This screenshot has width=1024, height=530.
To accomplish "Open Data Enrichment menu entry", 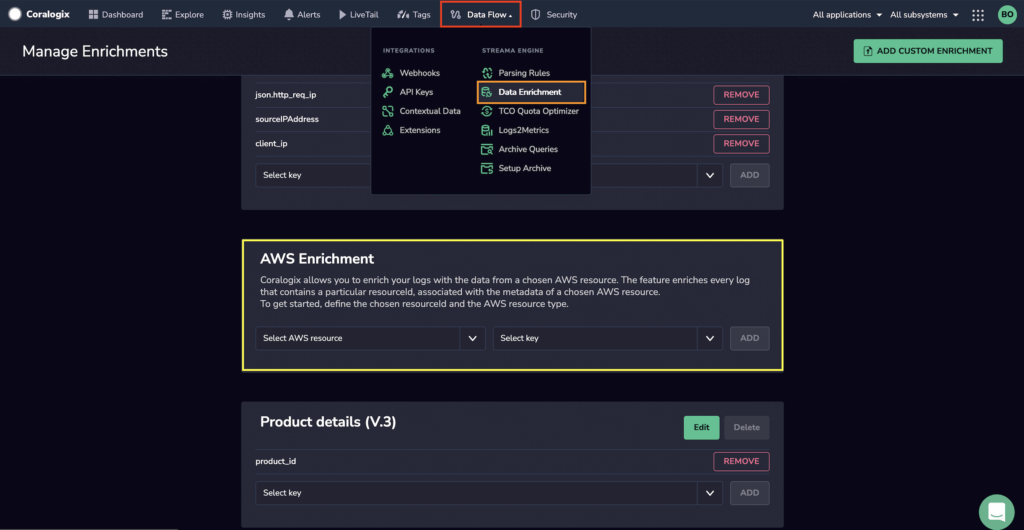I will (532, 92).
